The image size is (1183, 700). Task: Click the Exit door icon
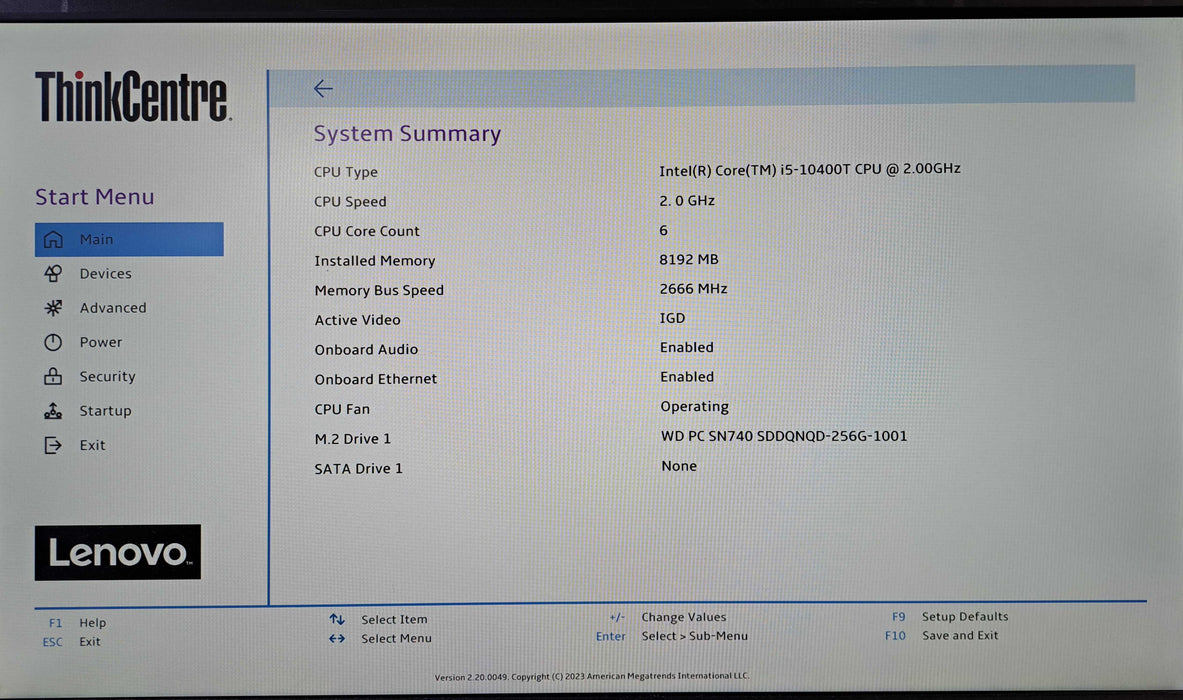[53, 445]
